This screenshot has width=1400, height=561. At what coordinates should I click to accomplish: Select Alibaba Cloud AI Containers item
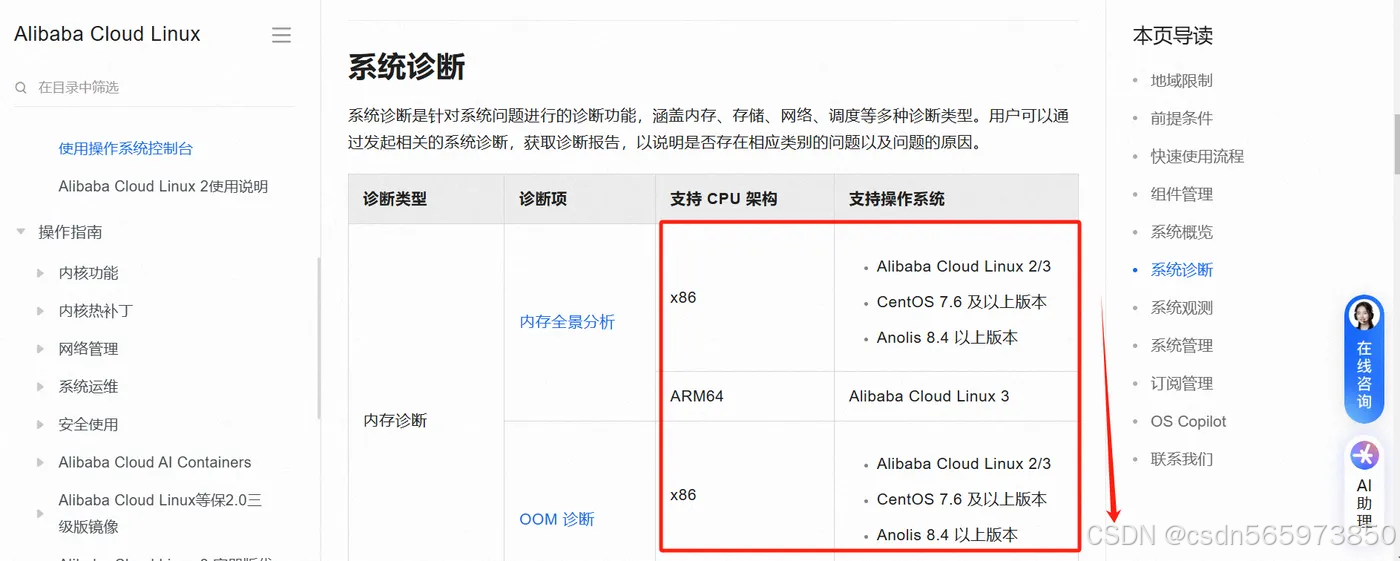(x=155, y=463)
